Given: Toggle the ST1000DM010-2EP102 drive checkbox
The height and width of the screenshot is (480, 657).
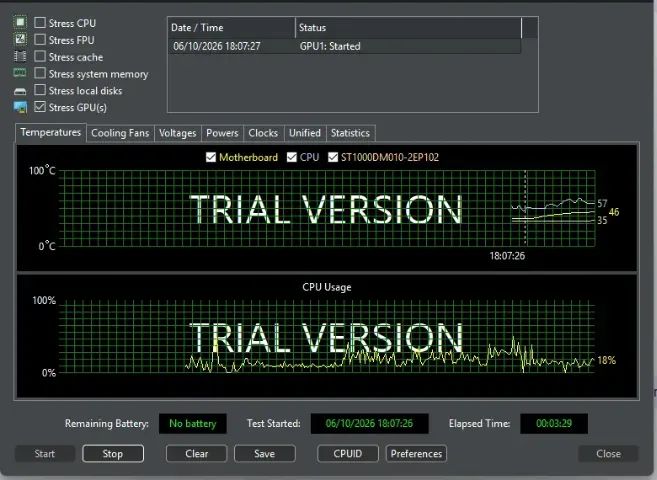Looking at the screenshot, I should pyautogui.click(x=333, y=157).
